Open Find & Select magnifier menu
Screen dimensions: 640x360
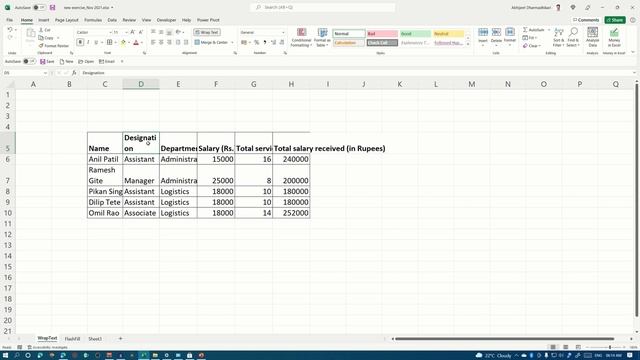[573, 38]
